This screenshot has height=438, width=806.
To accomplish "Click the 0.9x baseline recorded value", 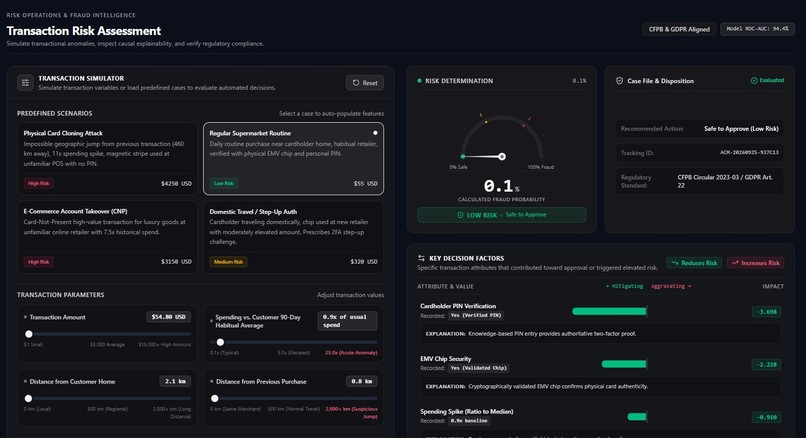I will coord(469,421).
